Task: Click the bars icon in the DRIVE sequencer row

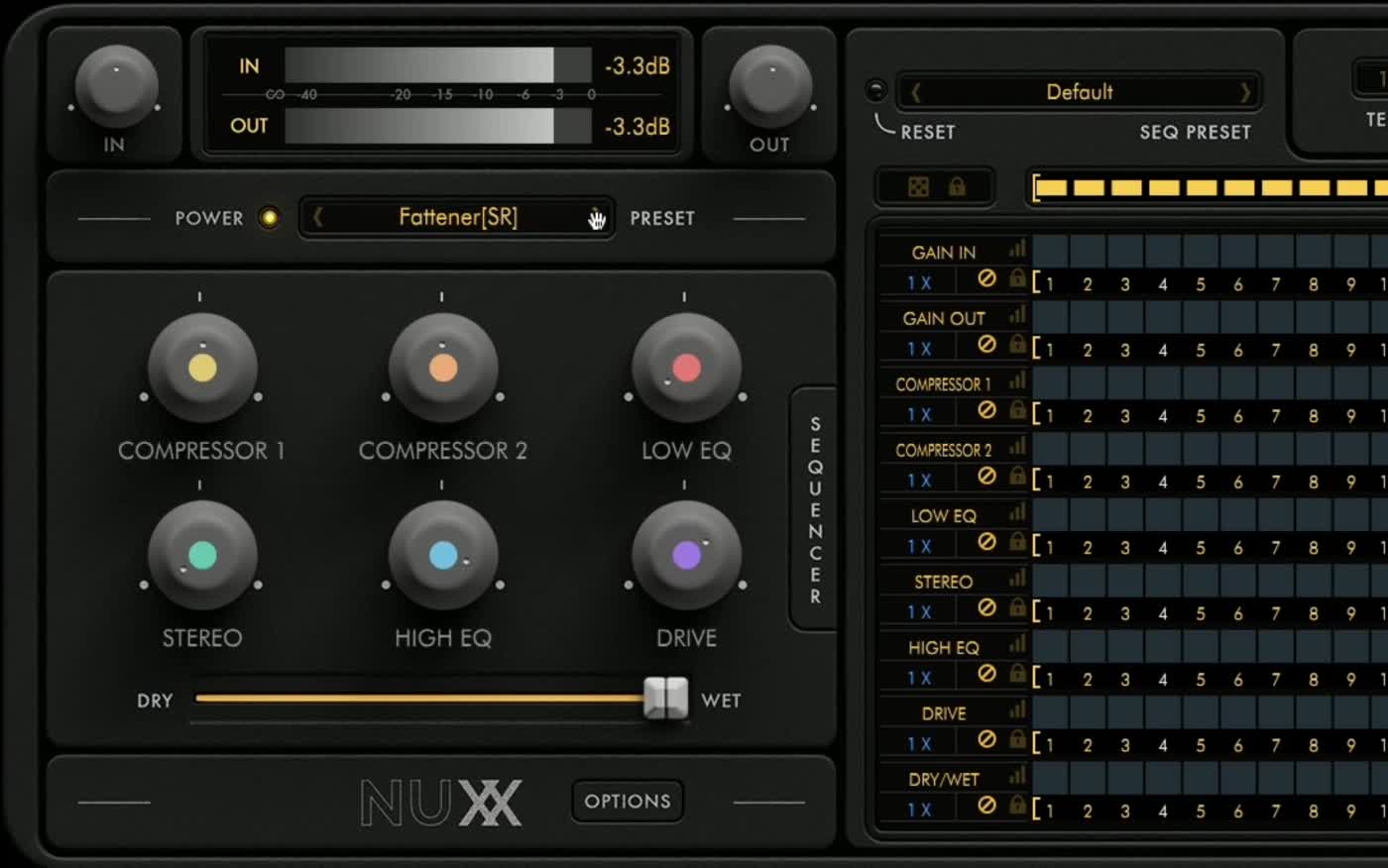Action: click(x=1017, y=710)
